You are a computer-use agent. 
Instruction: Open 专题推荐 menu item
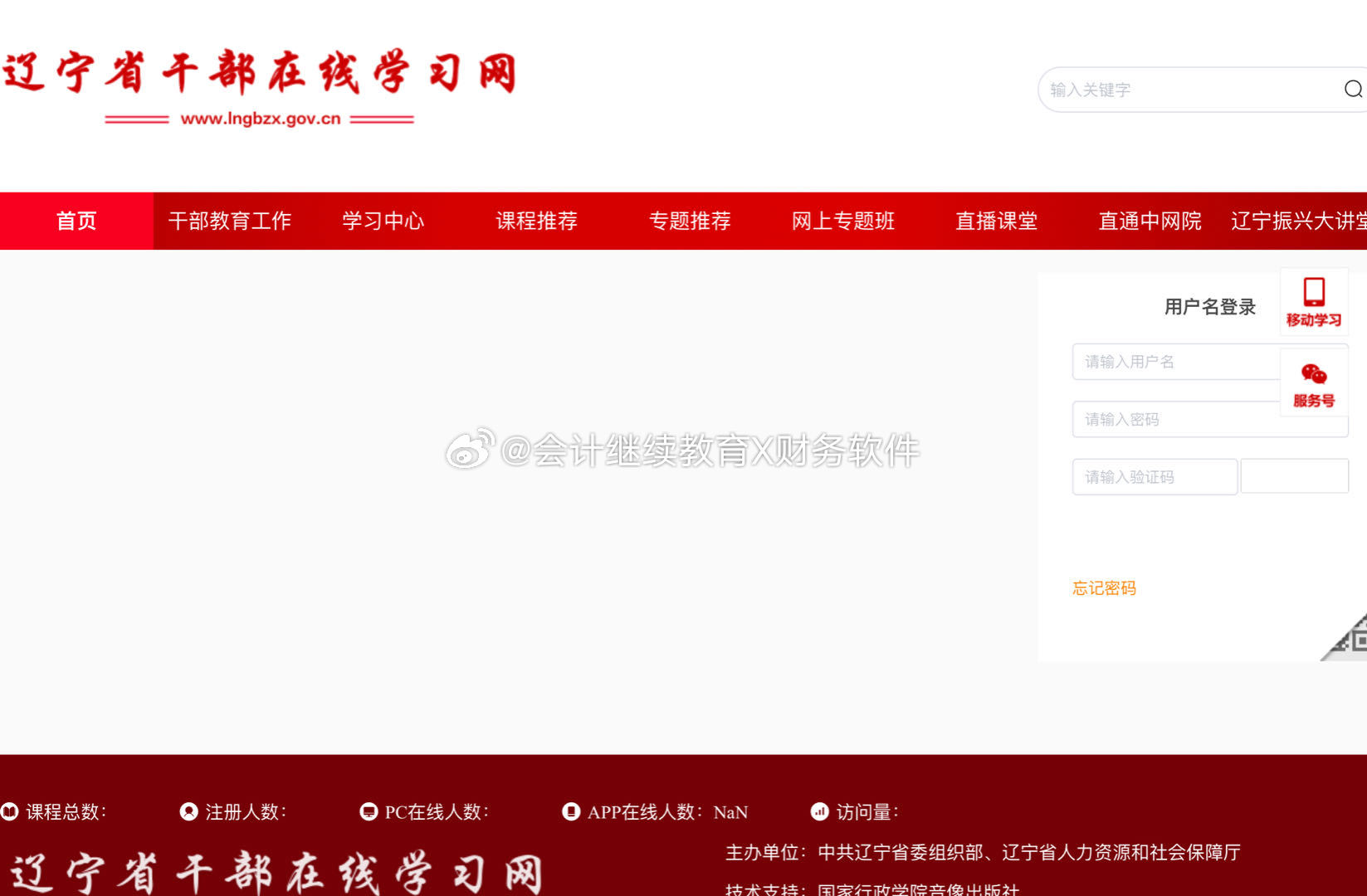pos(691,221)
